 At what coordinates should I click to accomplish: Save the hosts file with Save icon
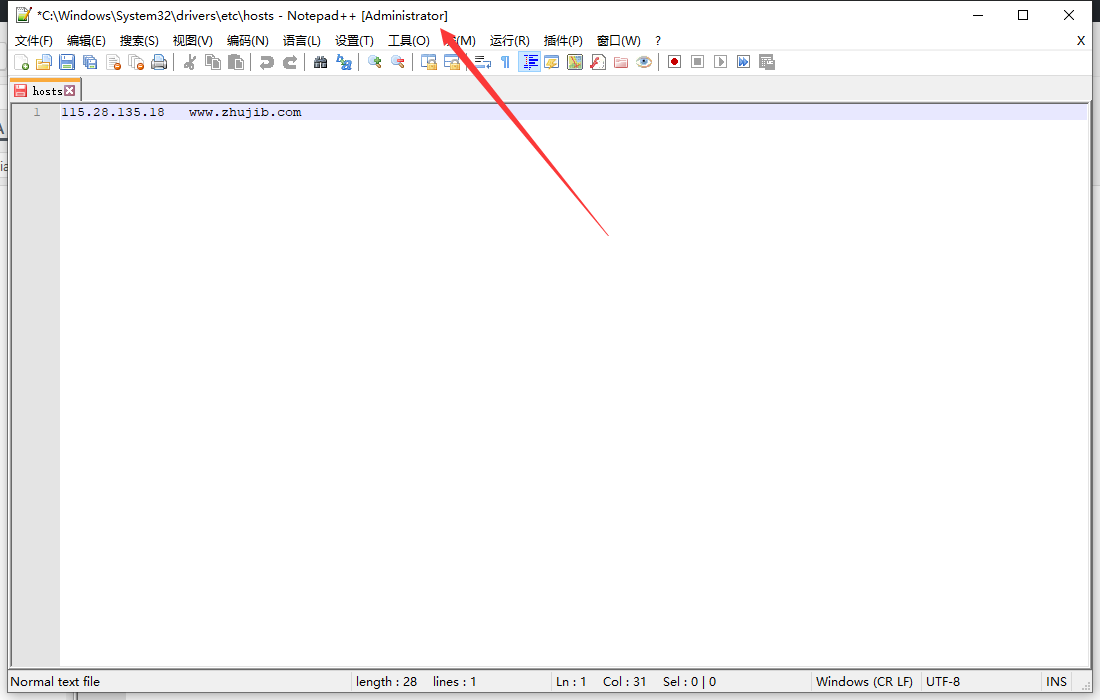point(67,62)
